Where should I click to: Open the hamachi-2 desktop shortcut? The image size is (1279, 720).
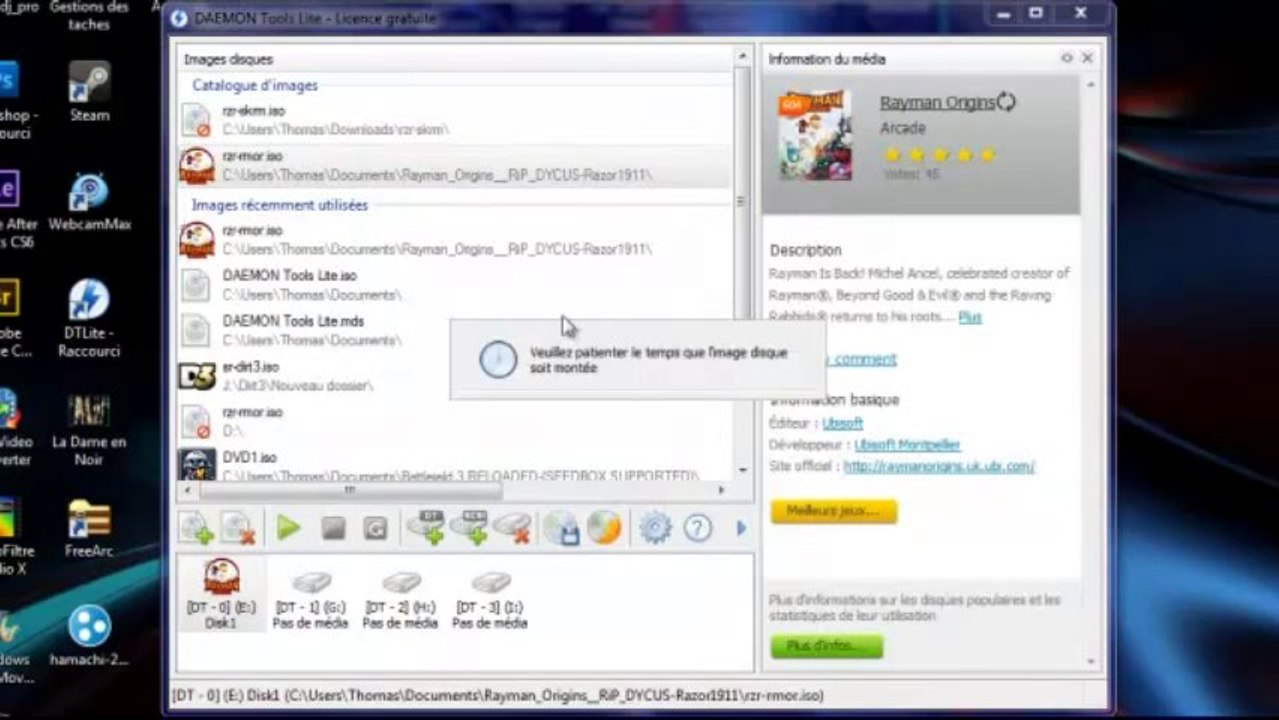click(89, 636)
